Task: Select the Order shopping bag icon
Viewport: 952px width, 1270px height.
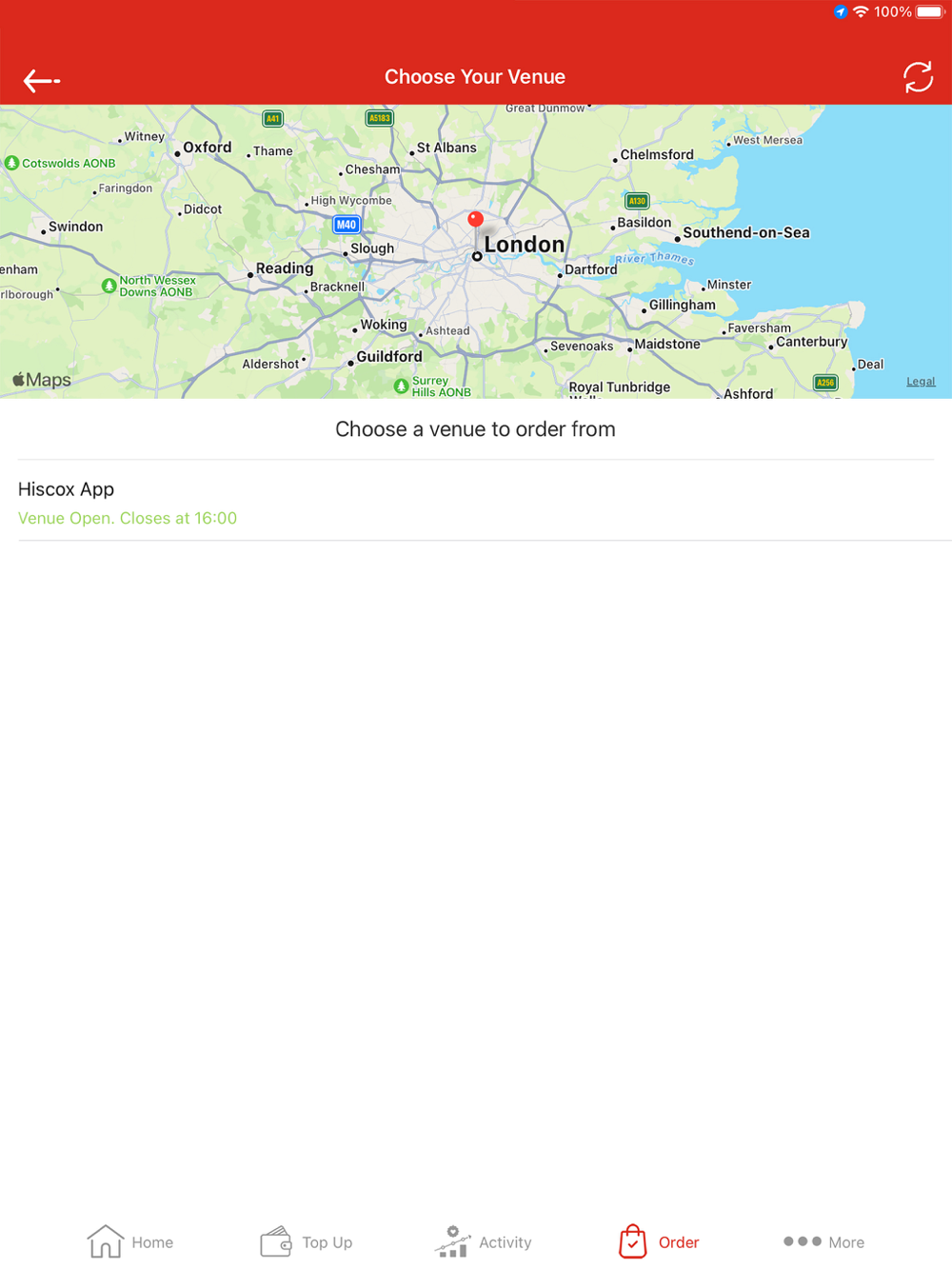Action: tap(633, 1241)
